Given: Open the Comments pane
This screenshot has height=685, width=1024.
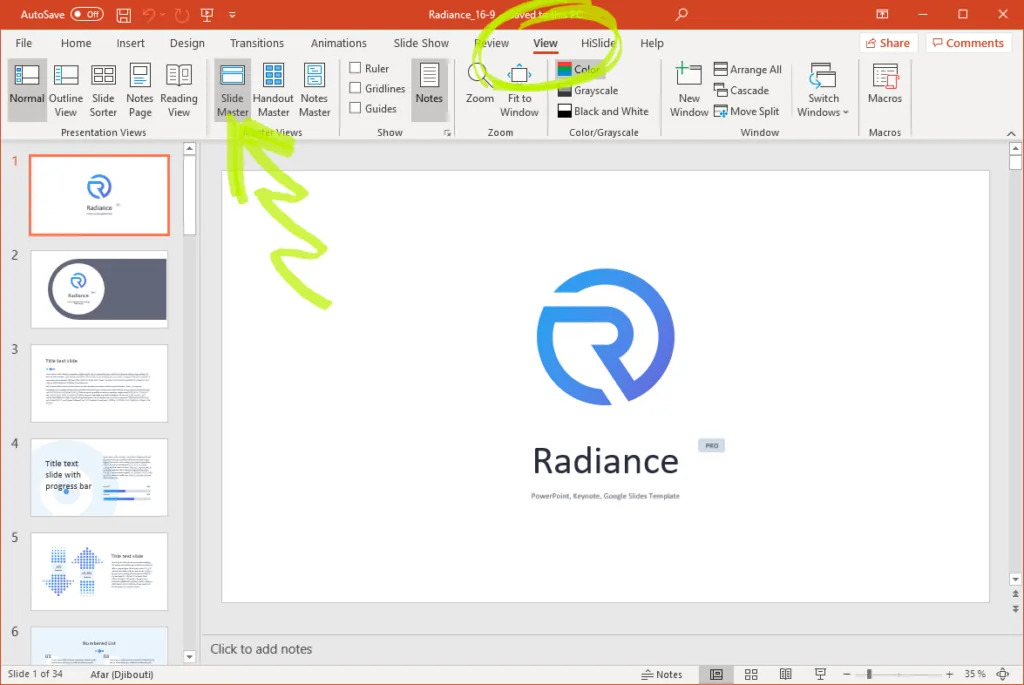Looking at the screenshot, I should 968,43.
